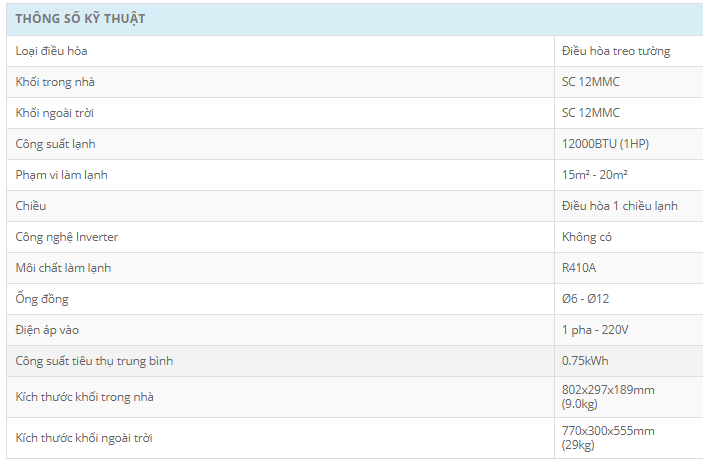The image size is (703, 470).
Task: Select the "Điện áp vào" label
Action: pyautogui.click(x=47, y=329)
